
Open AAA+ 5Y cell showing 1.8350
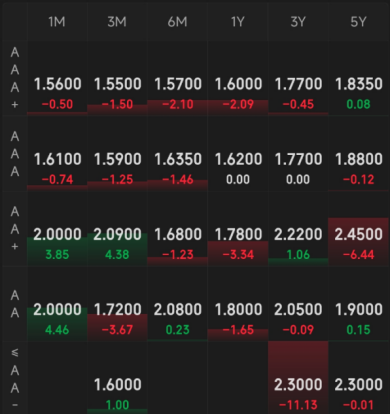click(x=358, y=78)
